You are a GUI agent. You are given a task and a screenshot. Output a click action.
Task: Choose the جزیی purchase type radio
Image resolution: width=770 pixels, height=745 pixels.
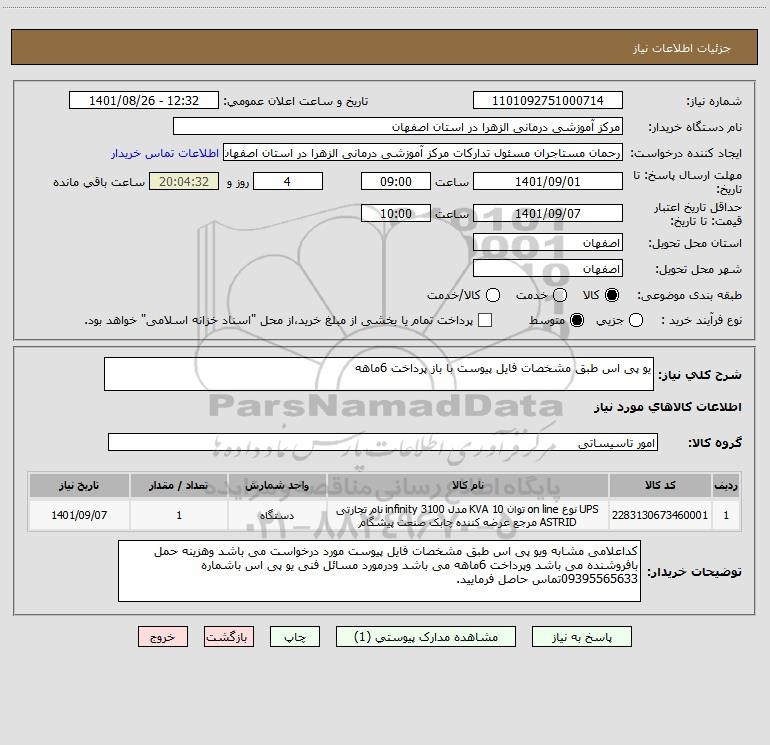tap(636, 320)
